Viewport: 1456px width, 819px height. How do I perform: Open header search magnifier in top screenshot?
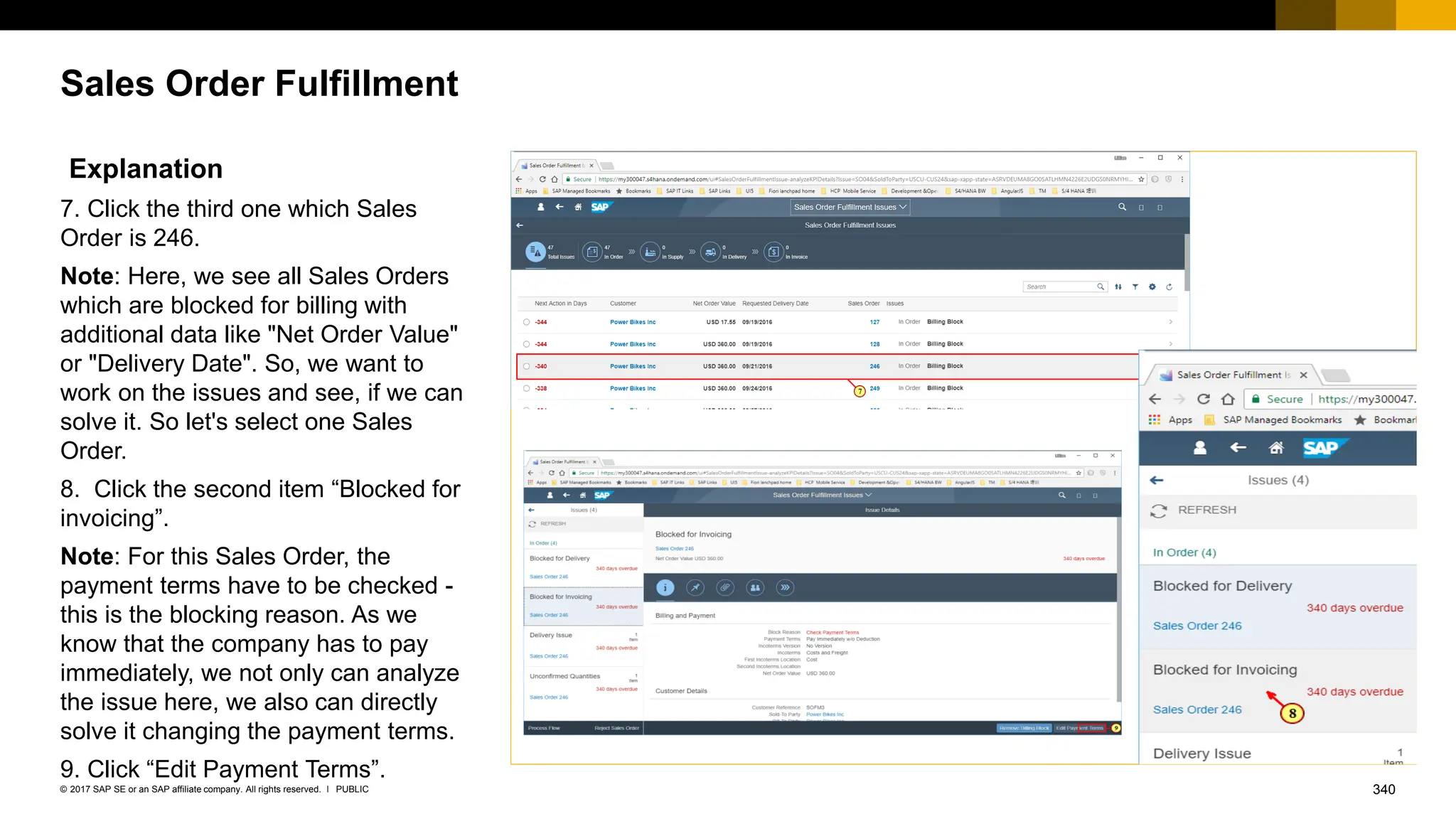1122,207
